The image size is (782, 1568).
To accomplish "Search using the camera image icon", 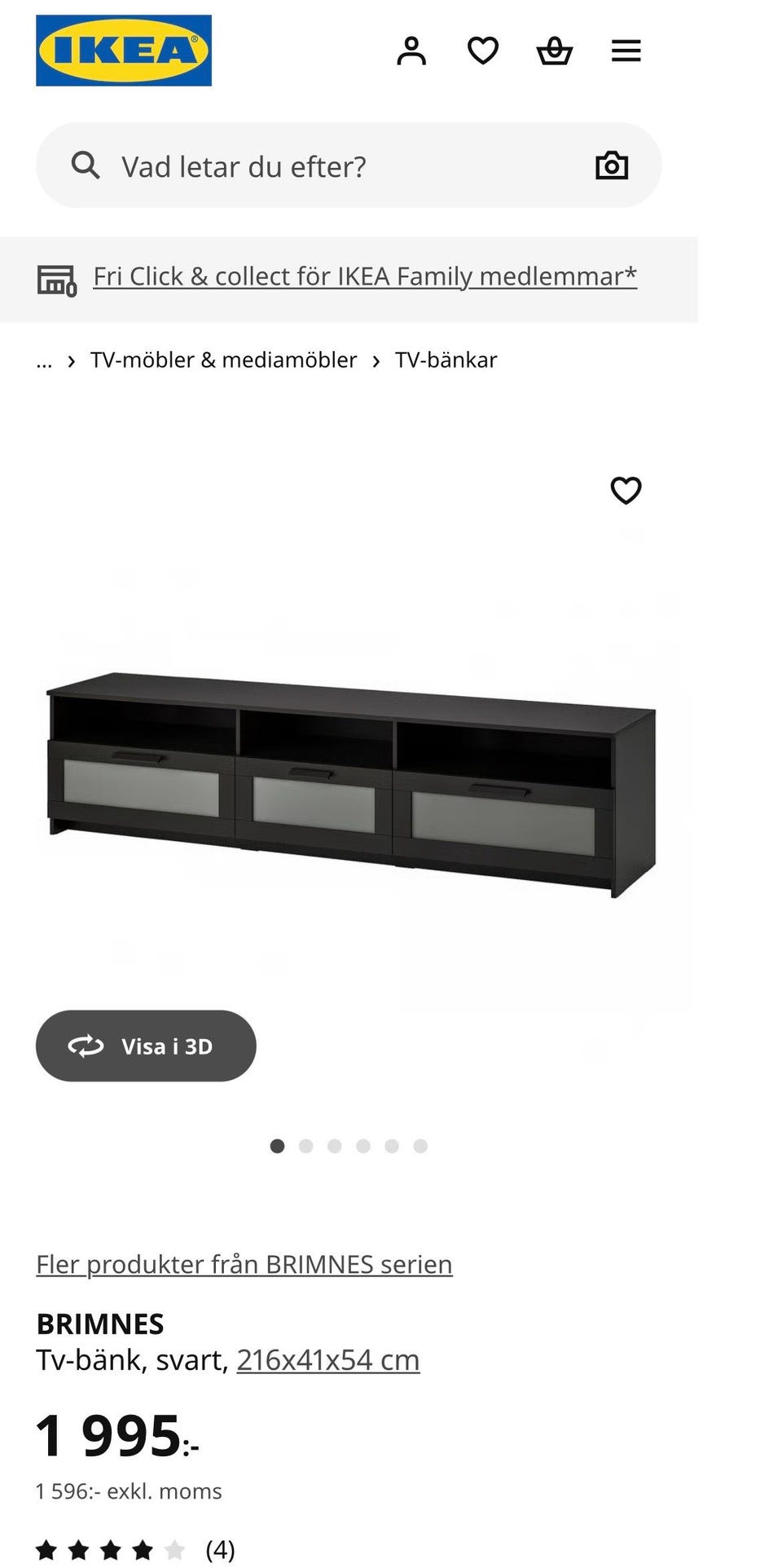I will tap(612, 165).
